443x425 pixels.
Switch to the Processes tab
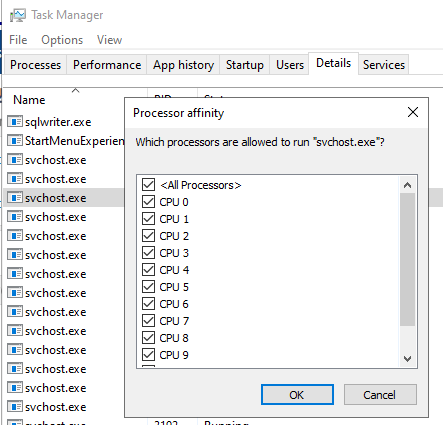tap(35, 65)
